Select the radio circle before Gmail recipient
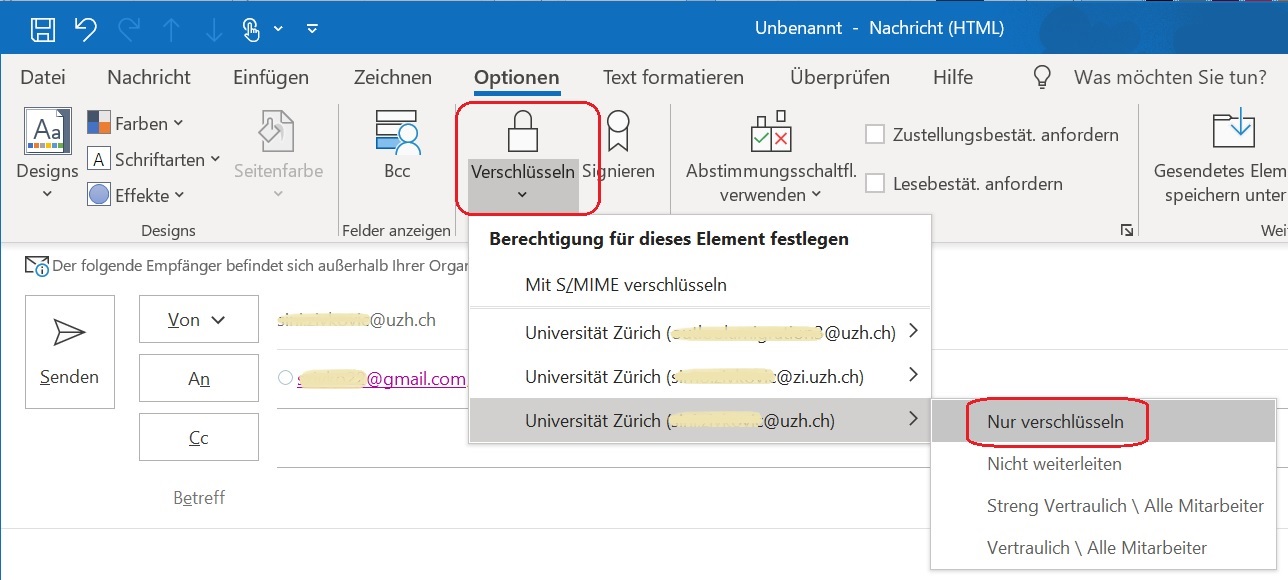 (286, 378)
